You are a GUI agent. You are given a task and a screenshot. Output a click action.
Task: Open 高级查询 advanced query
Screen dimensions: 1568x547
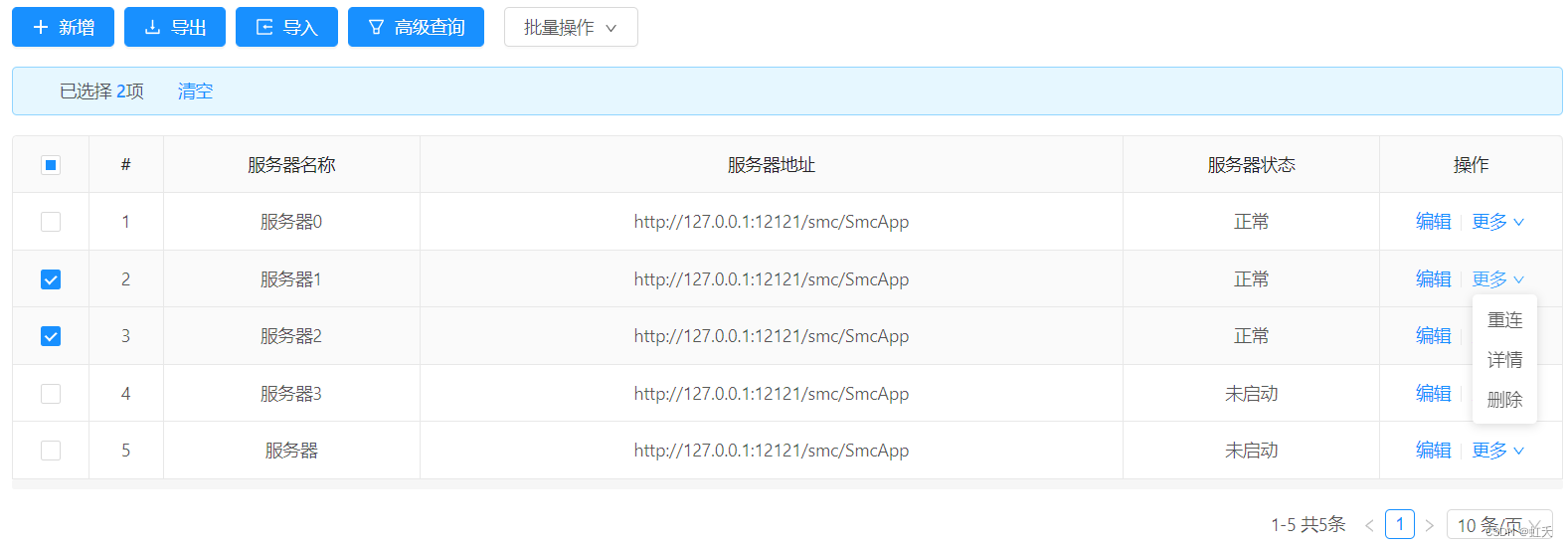(416, 27)
